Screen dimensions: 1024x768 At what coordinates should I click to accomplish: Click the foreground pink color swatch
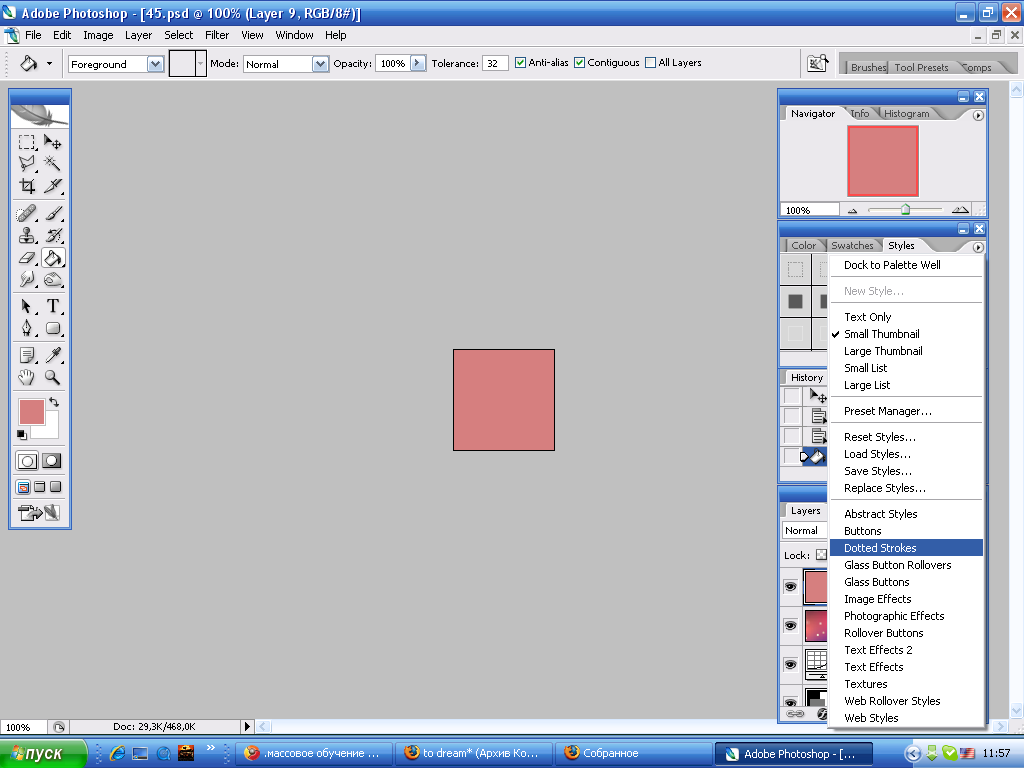[x=31, y=411]
